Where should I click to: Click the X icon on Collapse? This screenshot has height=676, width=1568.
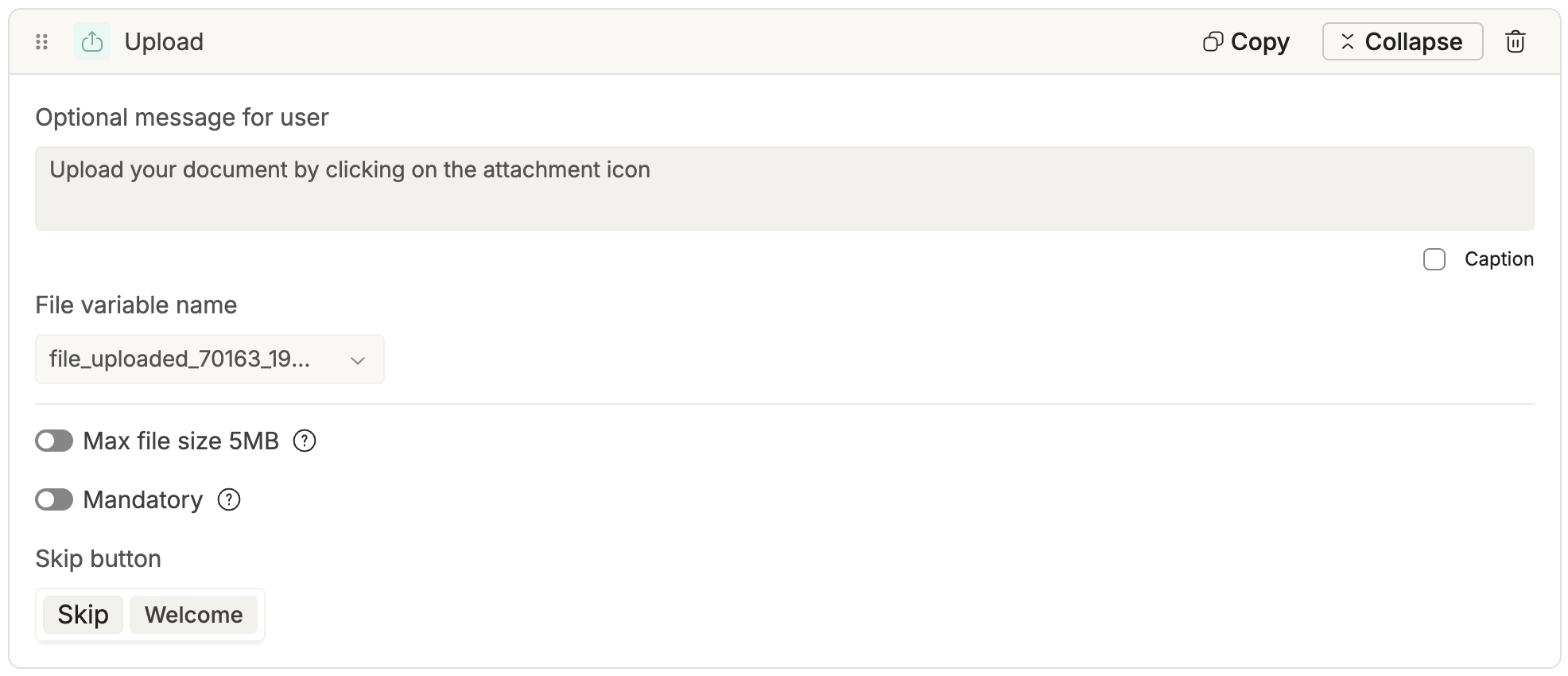pos(1347,42)
